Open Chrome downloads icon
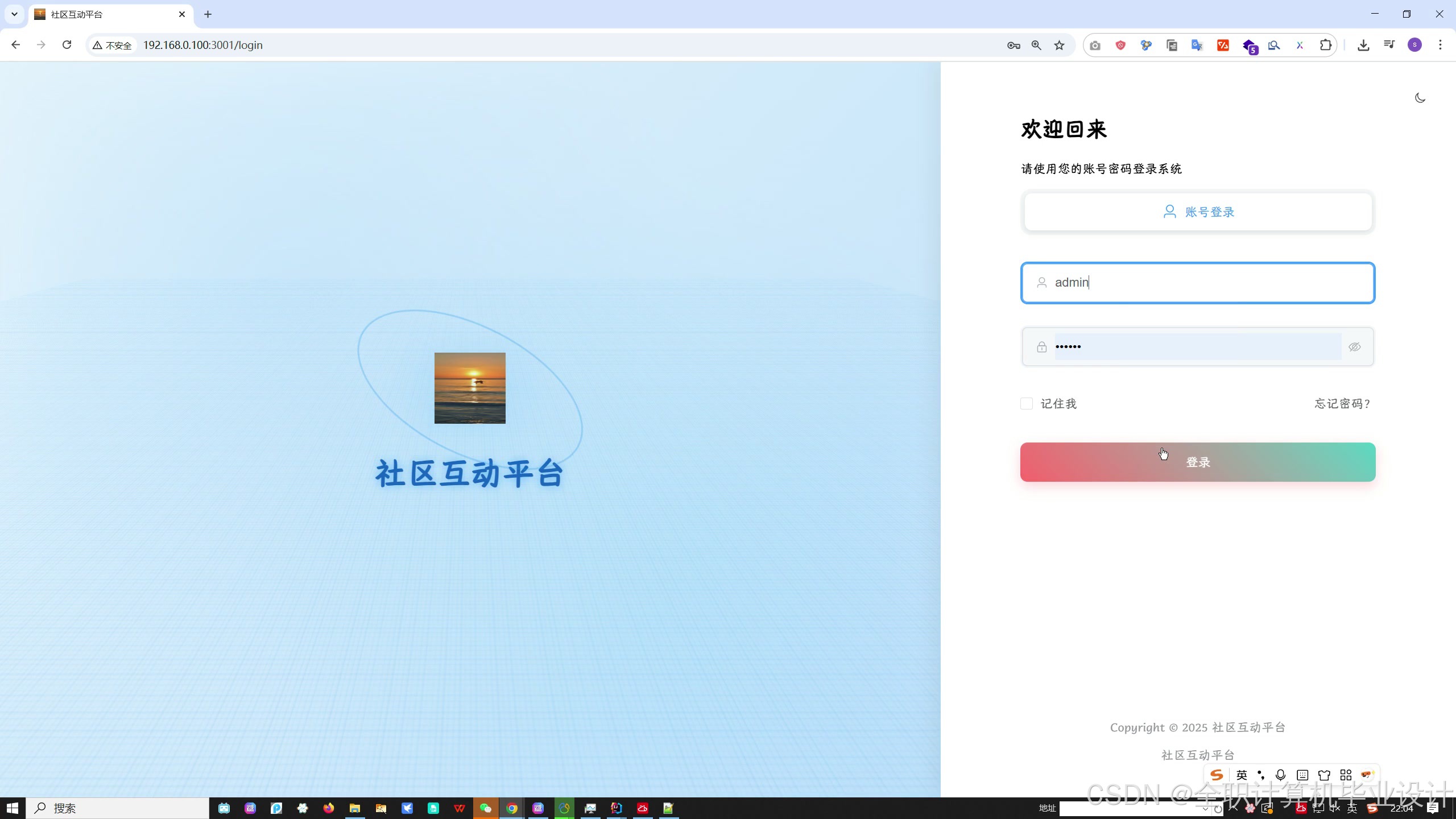 pos(1363,45)
